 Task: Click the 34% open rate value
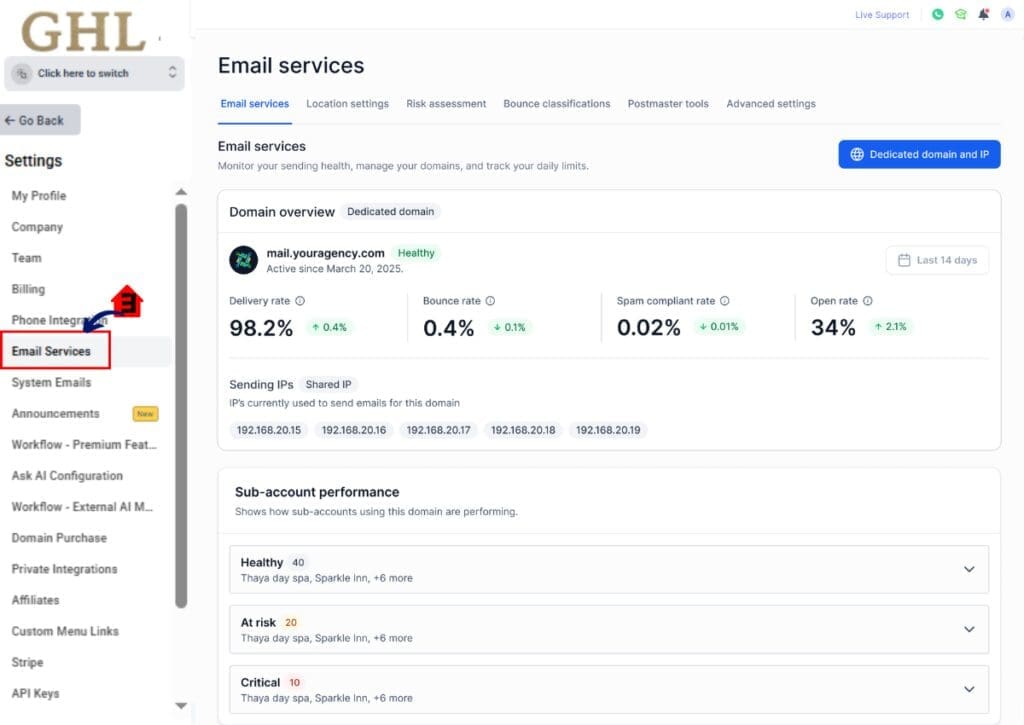833,327
